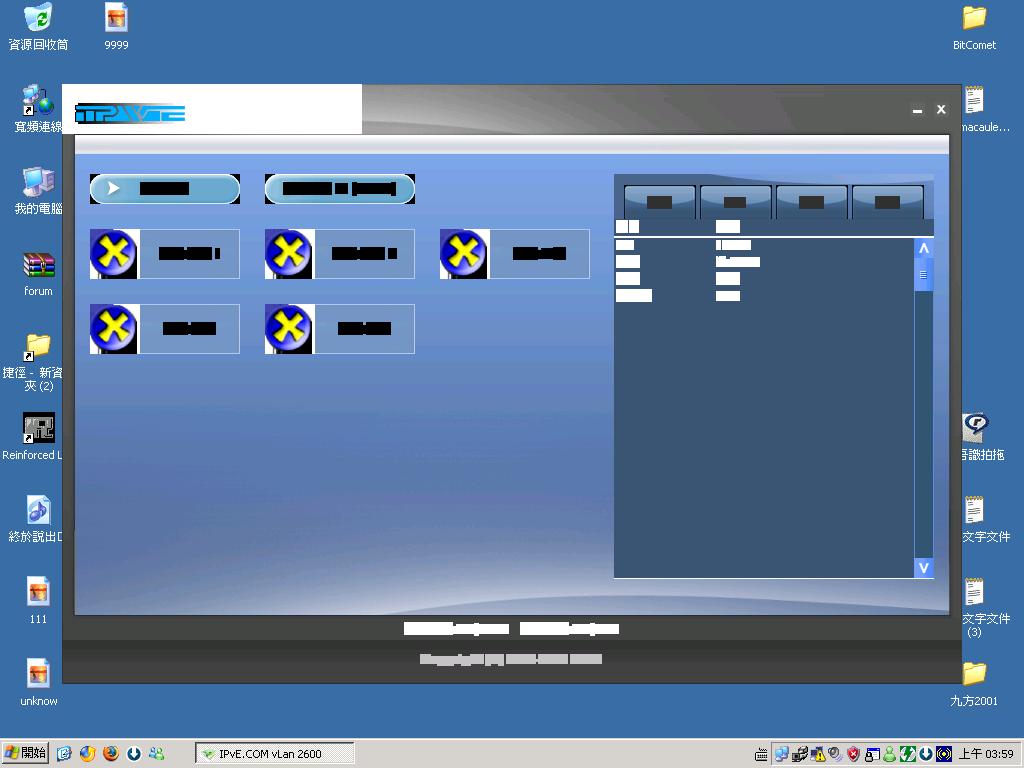Select the 9999 file icon on desktop
The width and height of the screenshot is (1024, 768).
coord(116,27)
